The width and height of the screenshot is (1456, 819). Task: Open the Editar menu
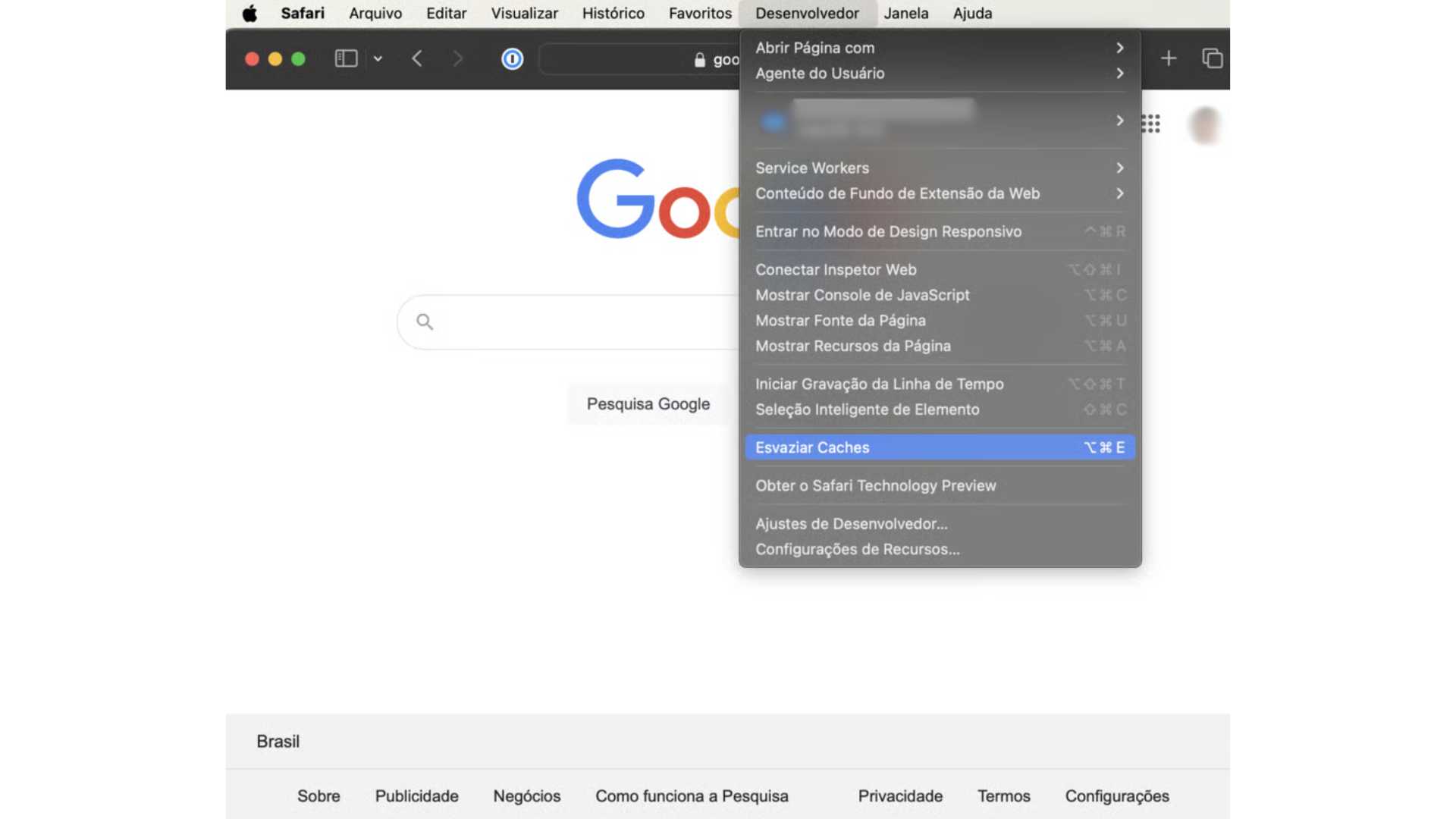click(446, 13)
